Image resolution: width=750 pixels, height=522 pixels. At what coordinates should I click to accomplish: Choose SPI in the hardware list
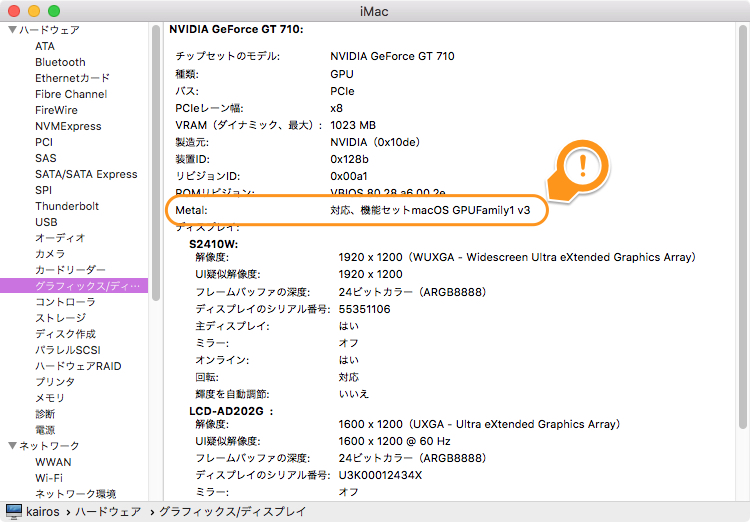point(44,190)
